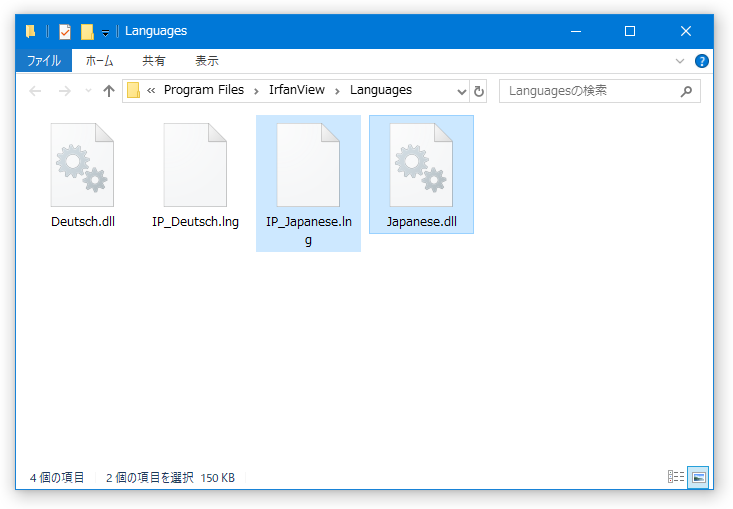The image size is (733, 509).
Task: Open the recent locations dropdown arrow
Action: [88, 91]
